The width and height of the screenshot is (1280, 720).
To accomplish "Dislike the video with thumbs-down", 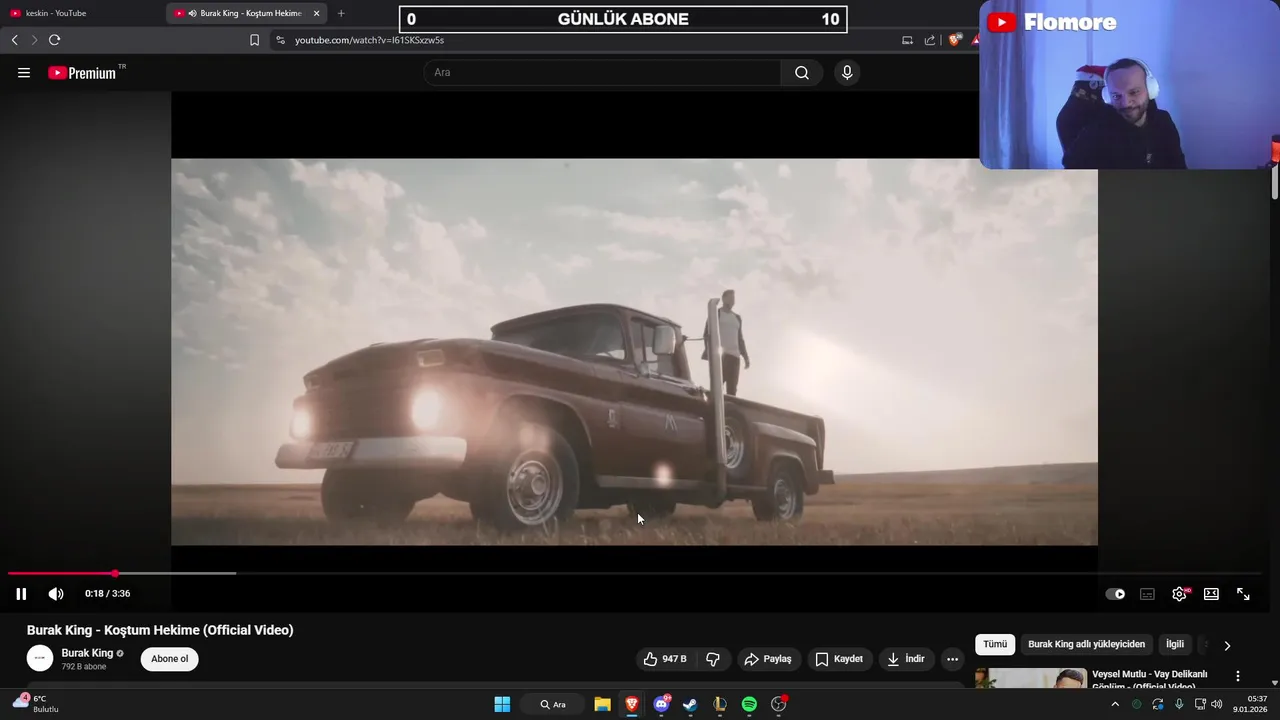I will 713,659.
